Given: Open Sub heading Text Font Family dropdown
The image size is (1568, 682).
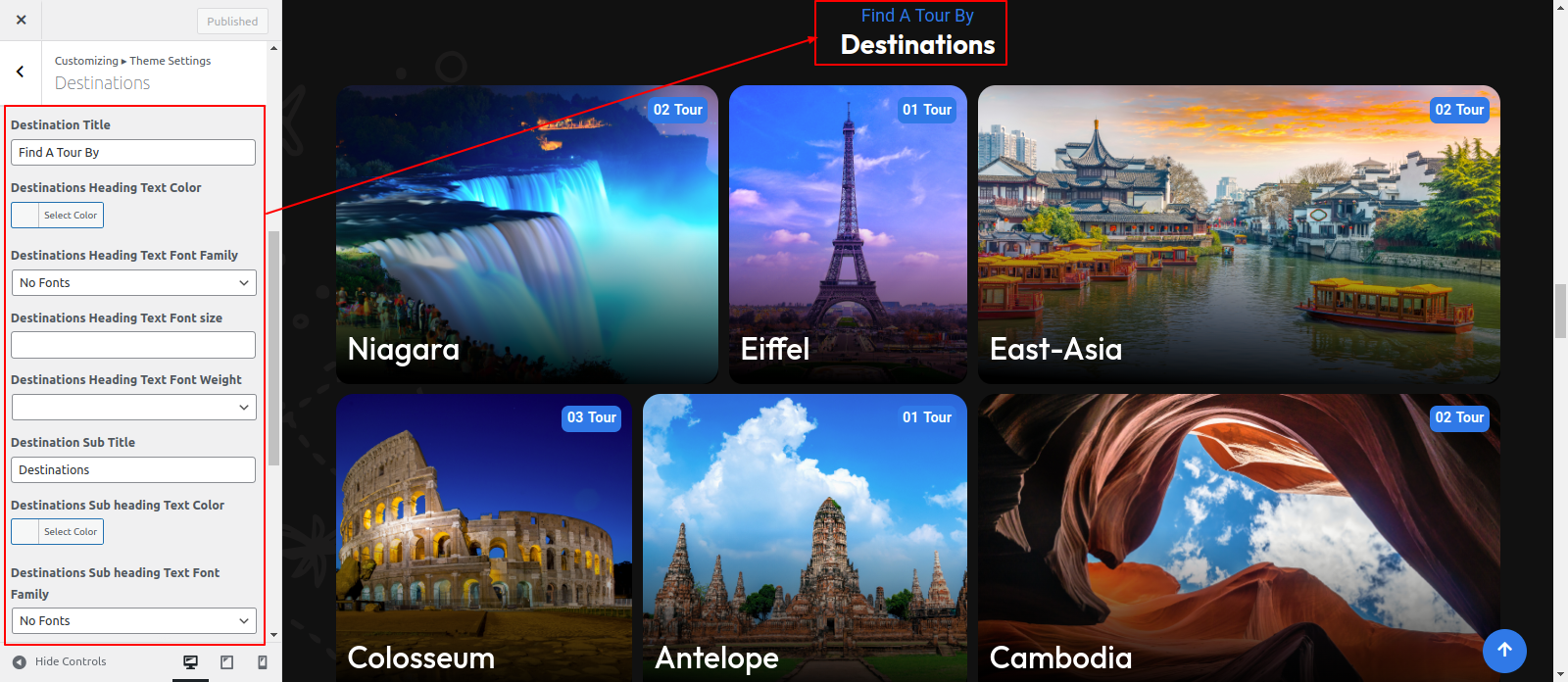Looking at the screenshot, I should coord(134,621).
